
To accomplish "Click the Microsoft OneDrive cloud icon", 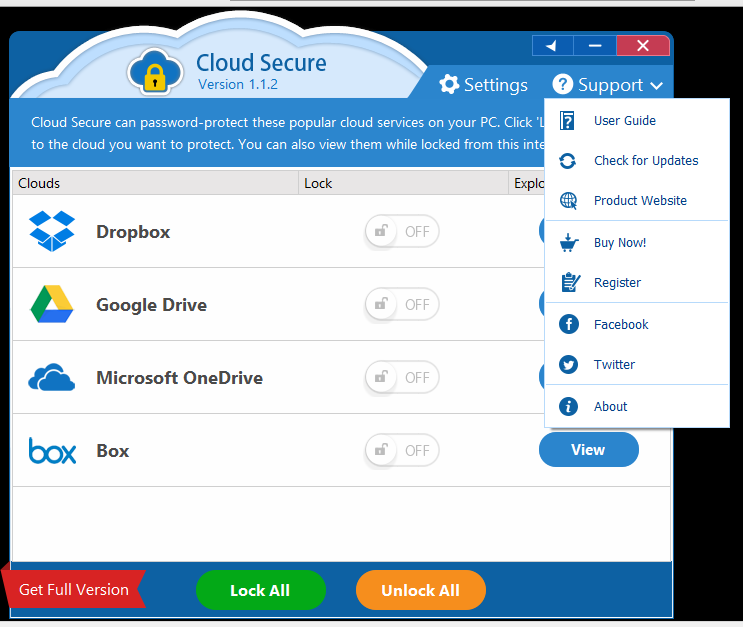I will pos(52,377).
